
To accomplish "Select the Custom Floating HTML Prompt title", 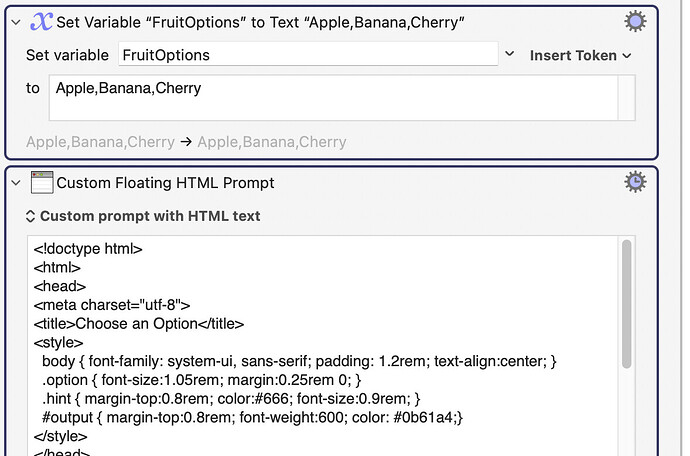I will coord(165,182).
